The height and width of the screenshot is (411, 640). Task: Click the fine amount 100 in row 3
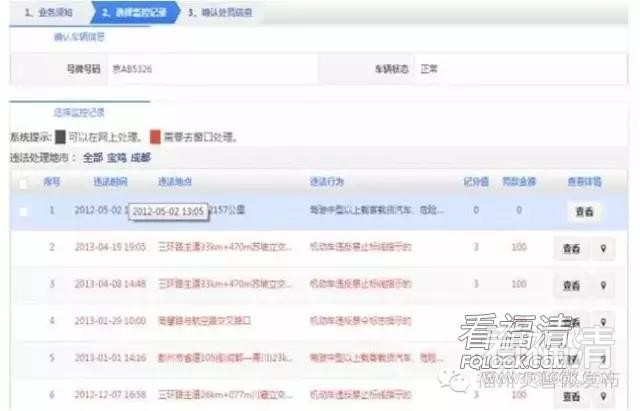[x=519, y=284]
